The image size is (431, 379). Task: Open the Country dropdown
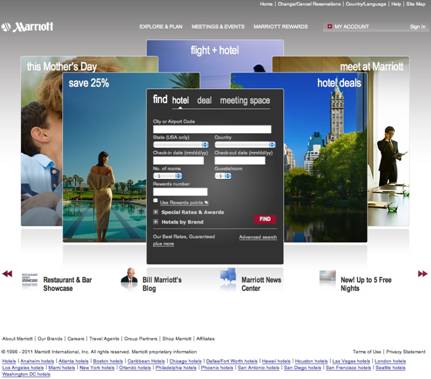(245, 145)
